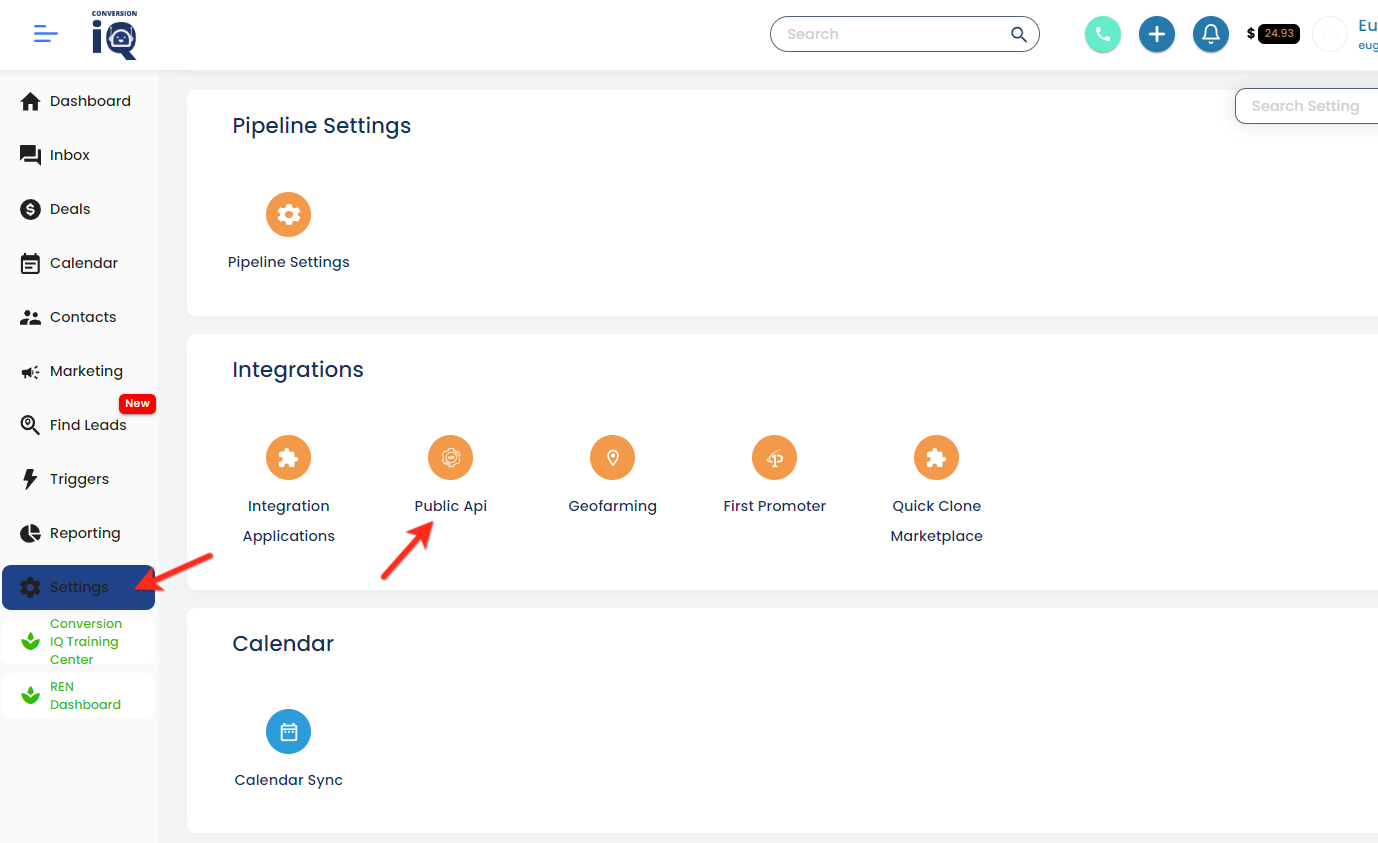Open the Quick Clone Marketplace puzzle icon
This screenshot has width=1378, height=843.
click(x=937, y=458)
